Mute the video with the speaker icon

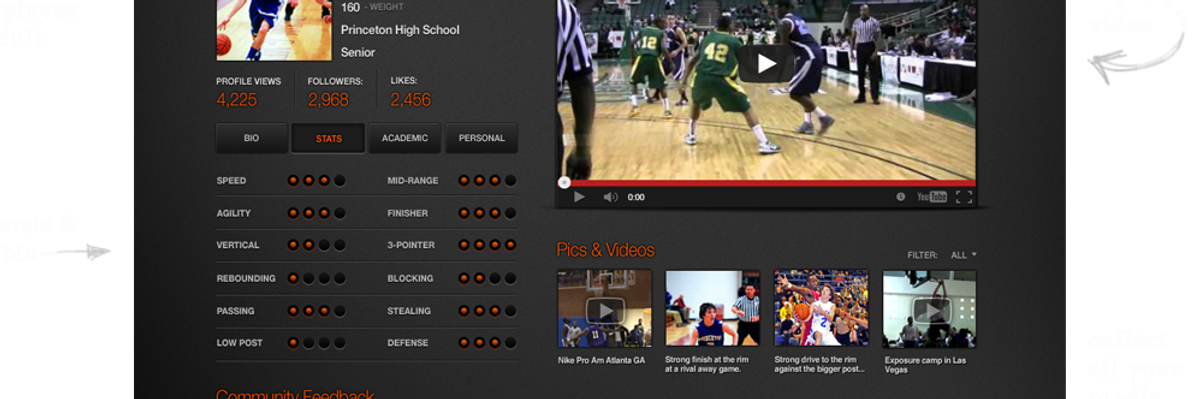[x=610, y=197]
